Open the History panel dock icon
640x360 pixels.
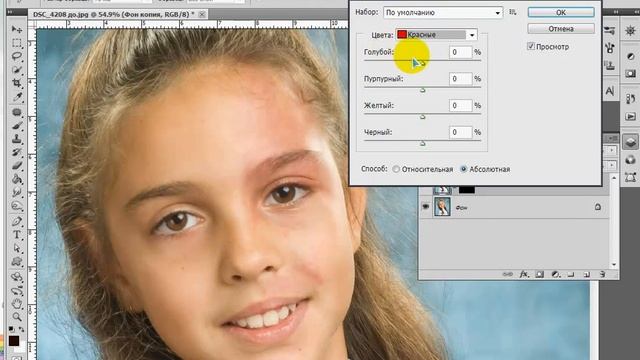pos(631,99)
